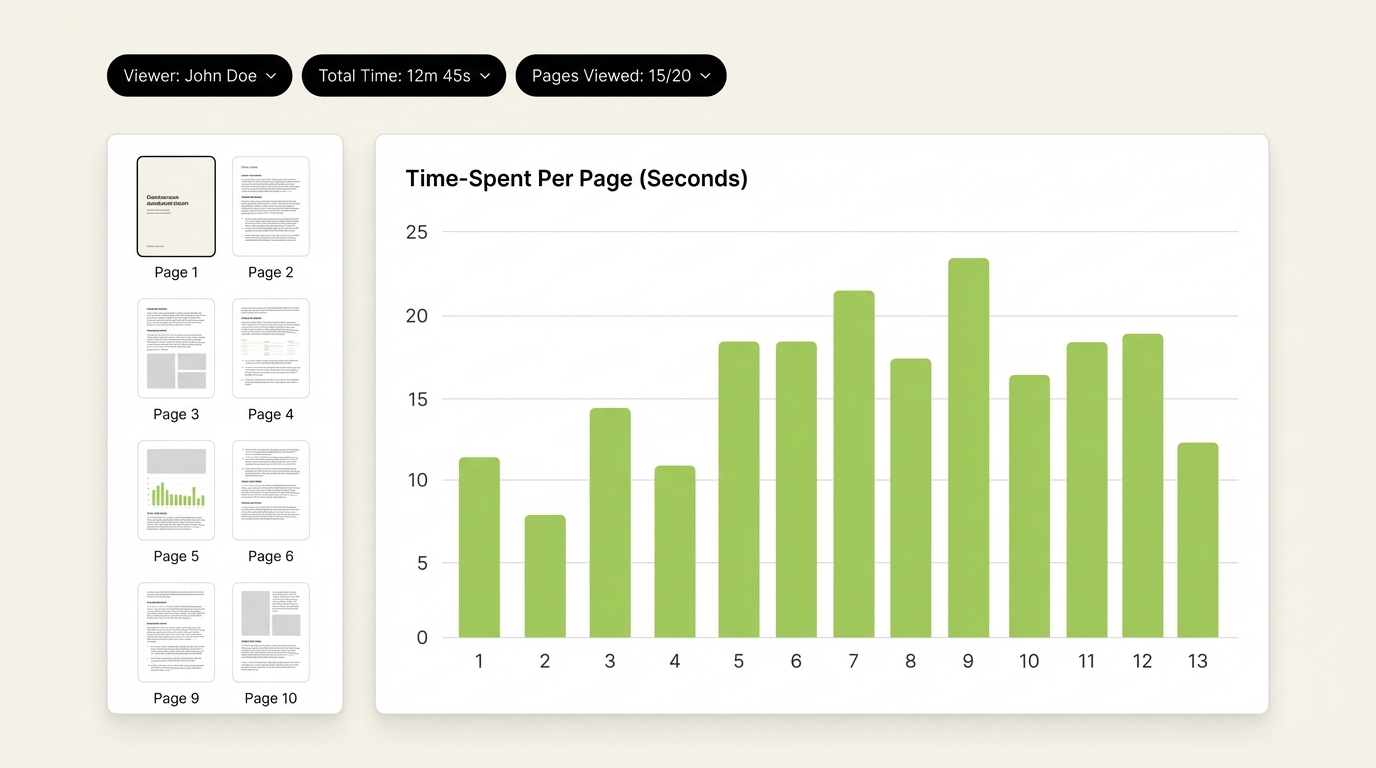This screenshot has width=1376, height=768.
Task: Open the Pages Viewed: 15/20 dropdown
Action: (x=620, y=75)
